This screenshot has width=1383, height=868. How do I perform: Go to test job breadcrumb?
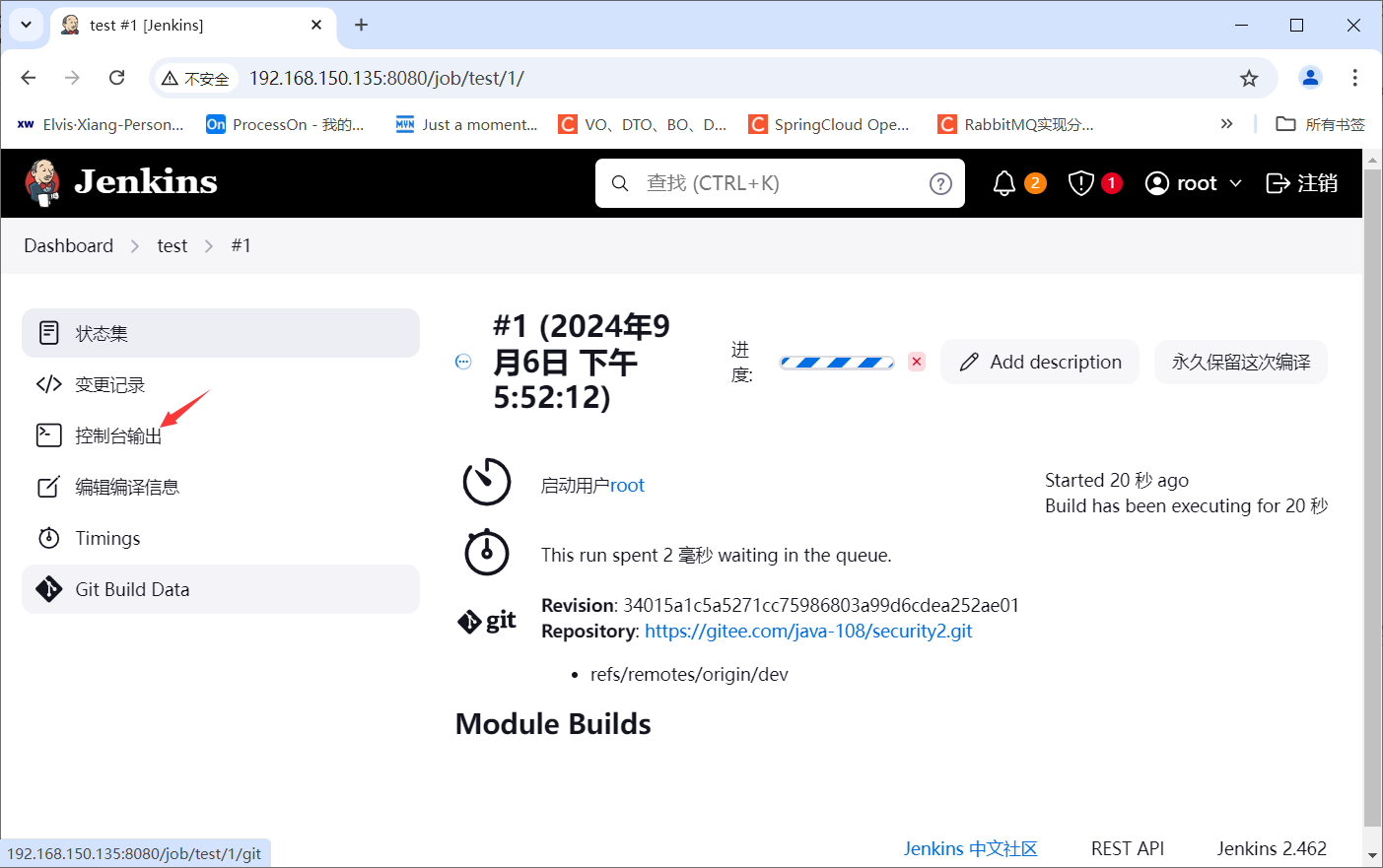click(172, 246)
